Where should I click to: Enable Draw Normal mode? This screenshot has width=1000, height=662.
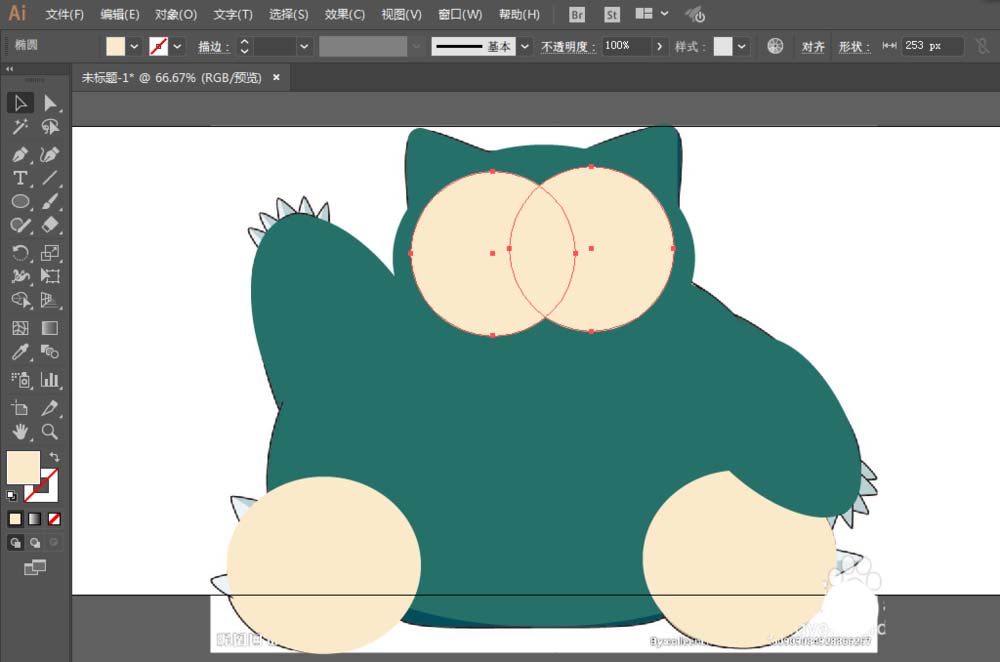(15, 543)
